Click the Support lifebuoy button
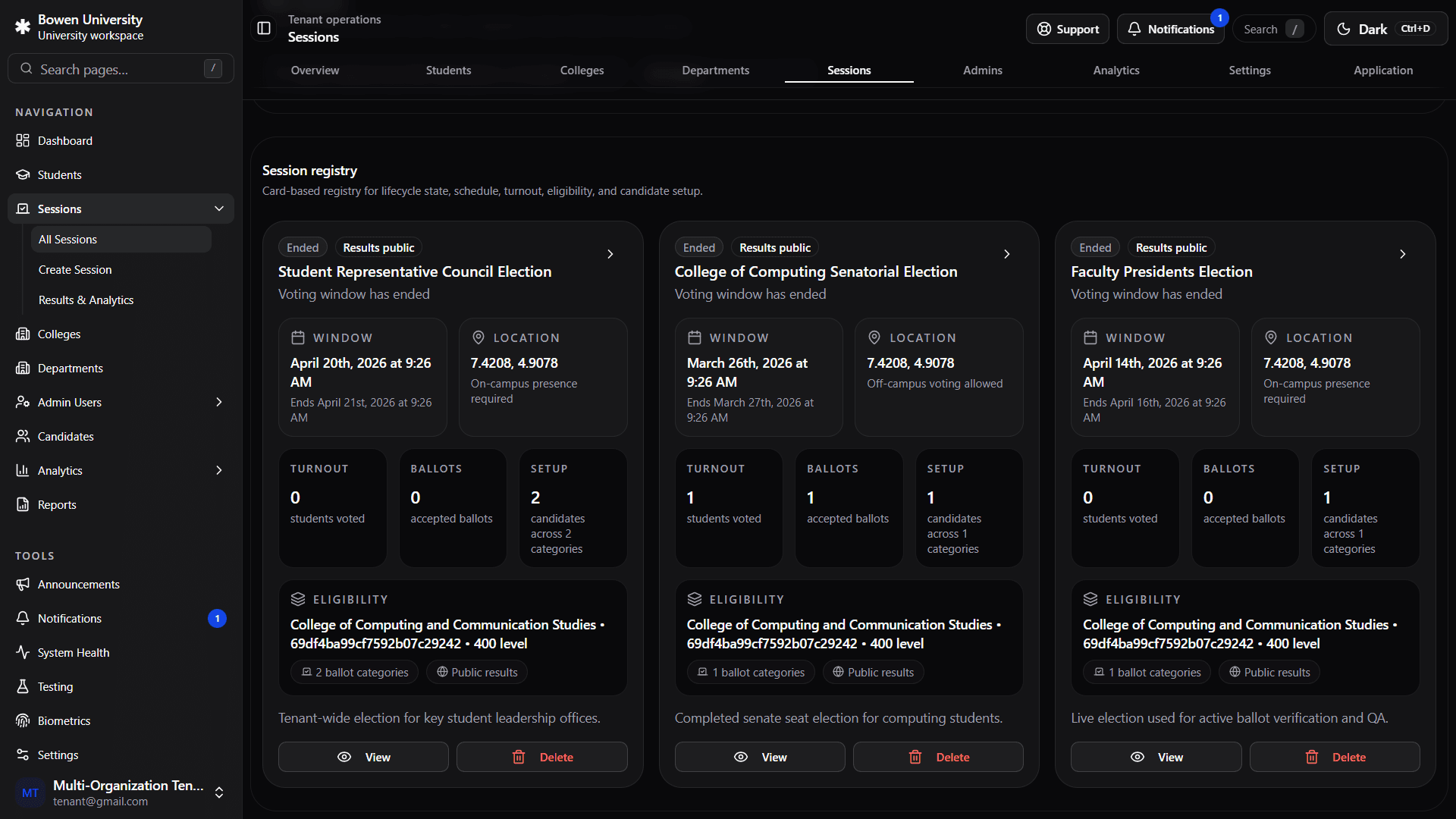1456x819 pixels. coord(1068,29)
